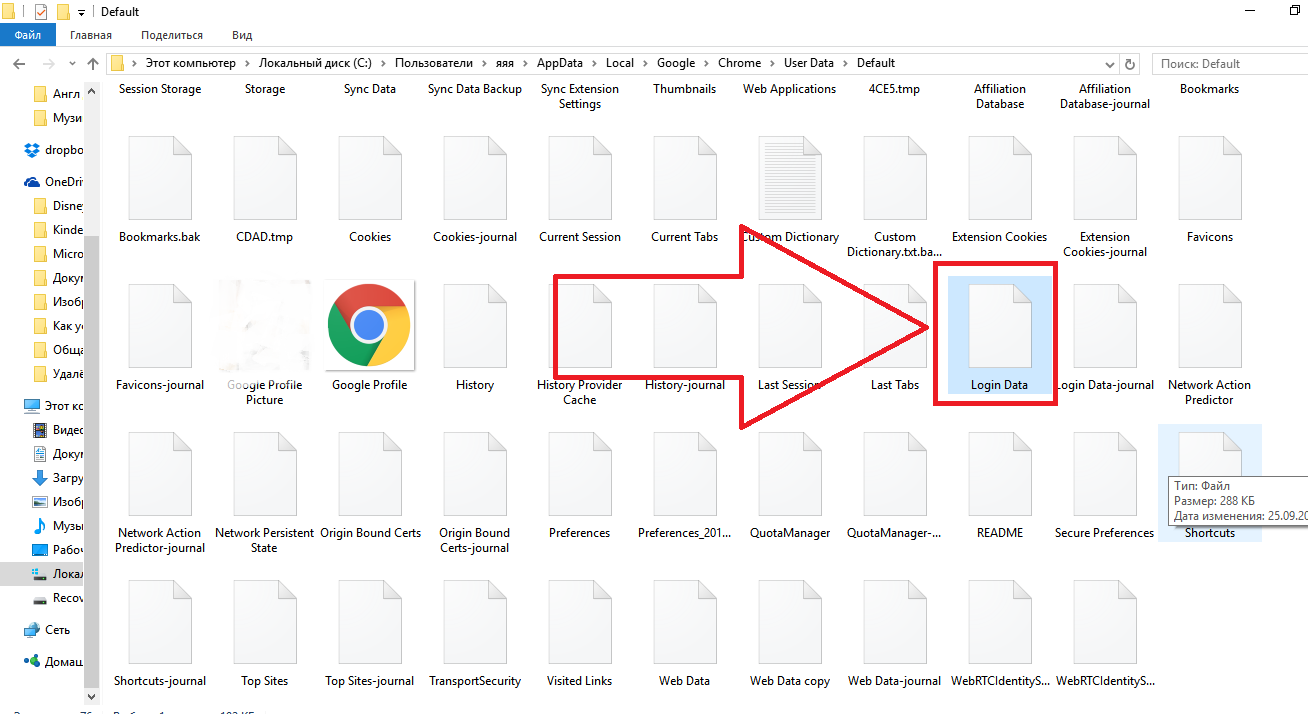Go up one folder with up arrow
1308x714 pixels.
tap(93, 64)
